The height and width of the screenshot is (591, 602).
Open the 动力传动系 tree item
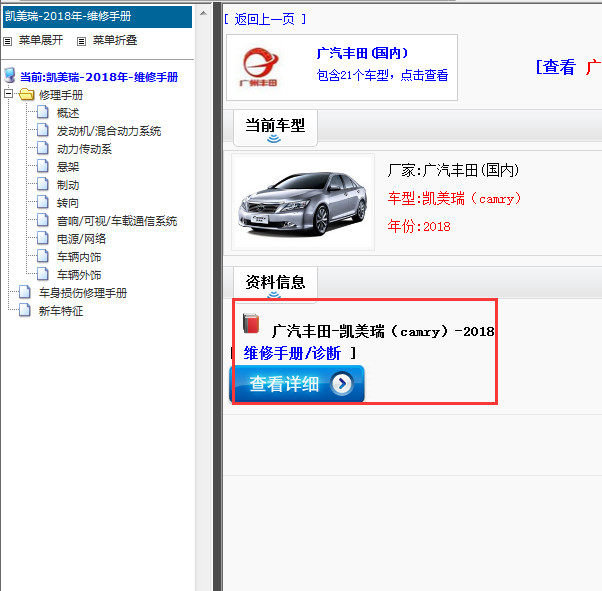tap(84, 149)
